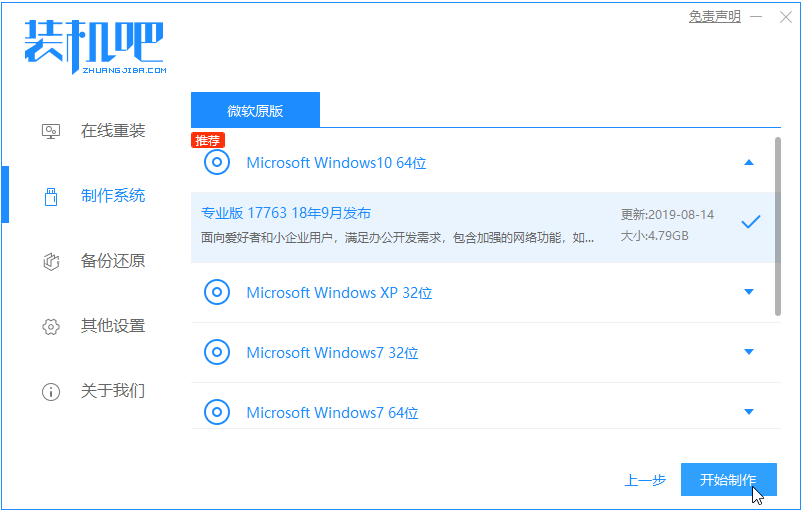The image size is (803, 513).
Task: Open 在线重装 via its monitor icon
Action: coord(51,131)
